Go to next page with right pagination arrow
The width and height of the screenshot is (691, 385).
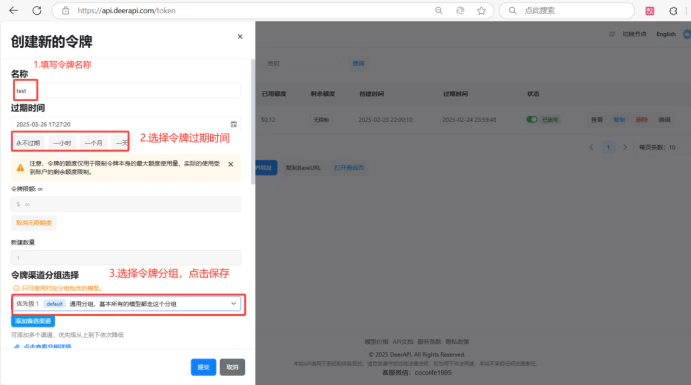pyautogui.click(x=624, y=147)
